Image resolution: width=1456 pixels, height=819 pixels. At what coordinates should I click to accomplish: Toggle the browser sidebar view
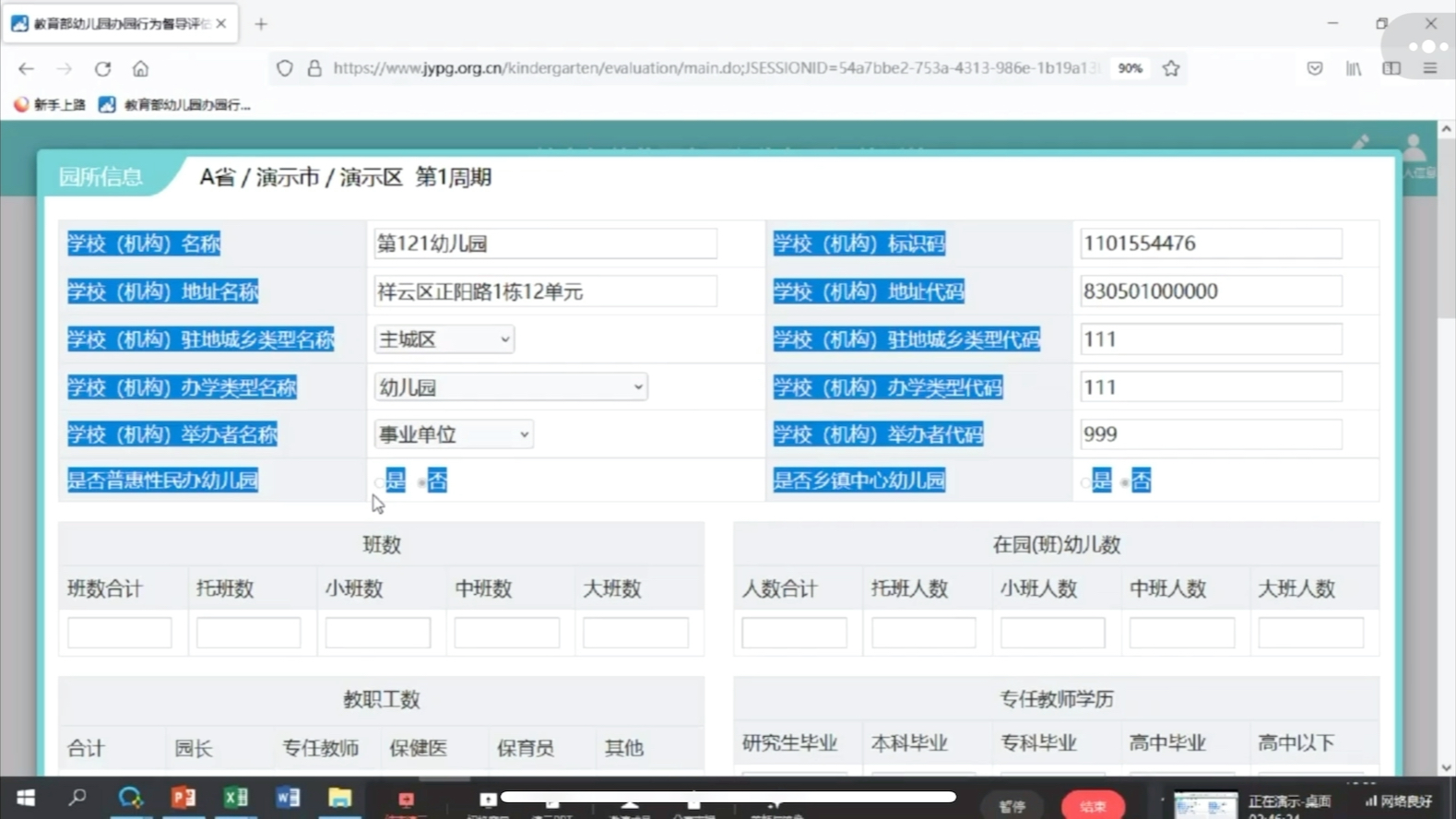[x=1391, y=68]
